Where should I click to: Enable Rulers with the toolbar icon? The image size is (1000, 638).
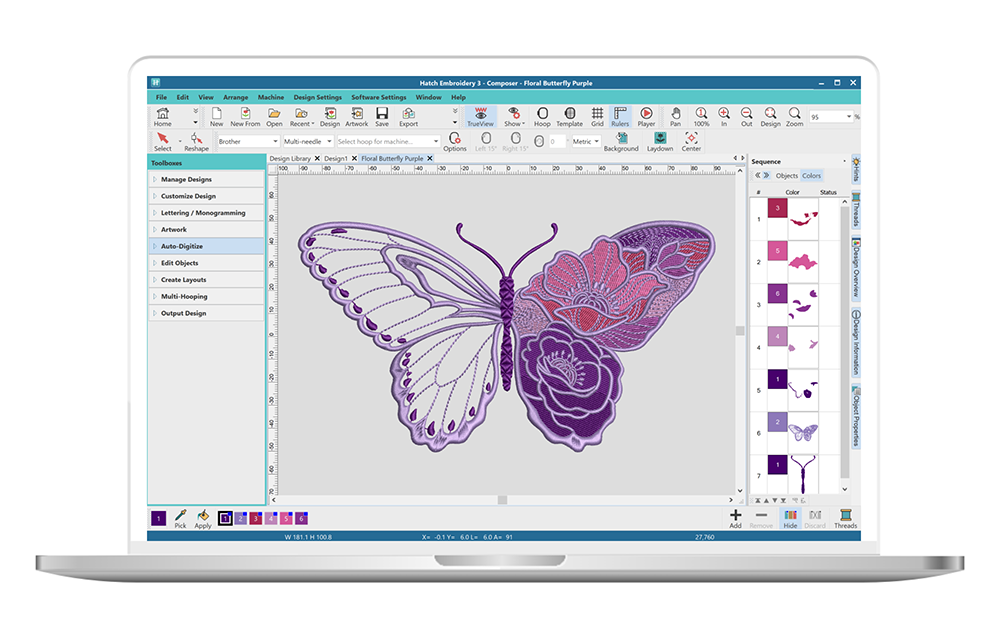(x=620, y=115)
